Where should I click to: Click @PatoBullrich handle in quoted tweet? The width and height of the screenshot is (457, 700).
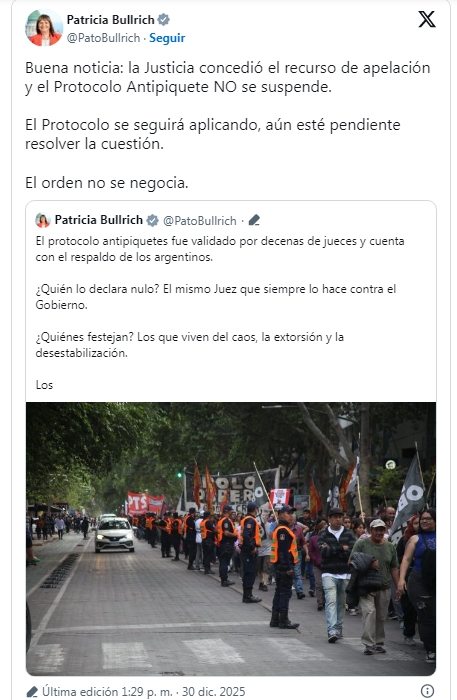(199, 221)
